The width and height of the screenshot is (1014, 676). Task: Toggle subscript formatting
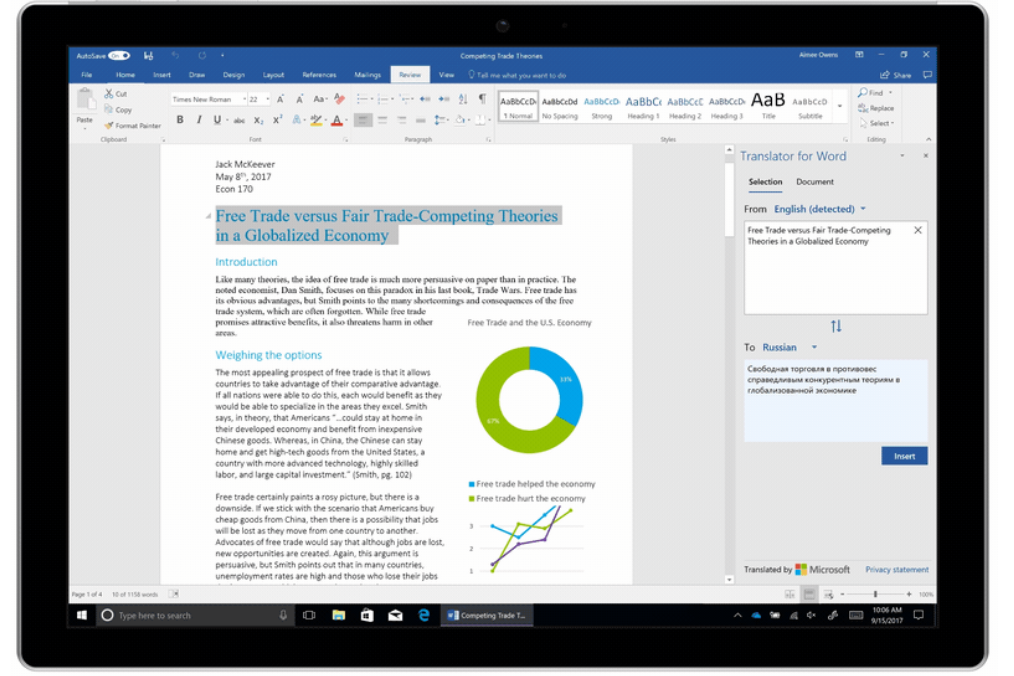click(258, 120)
